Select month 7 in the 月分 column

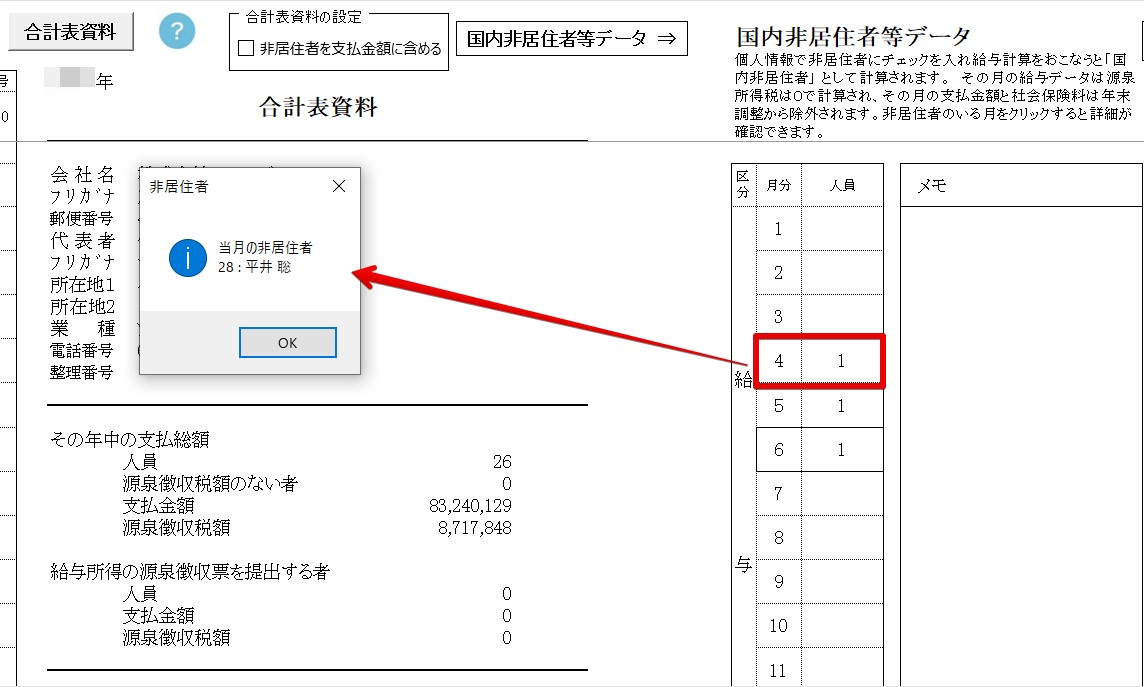coord(779,494)
